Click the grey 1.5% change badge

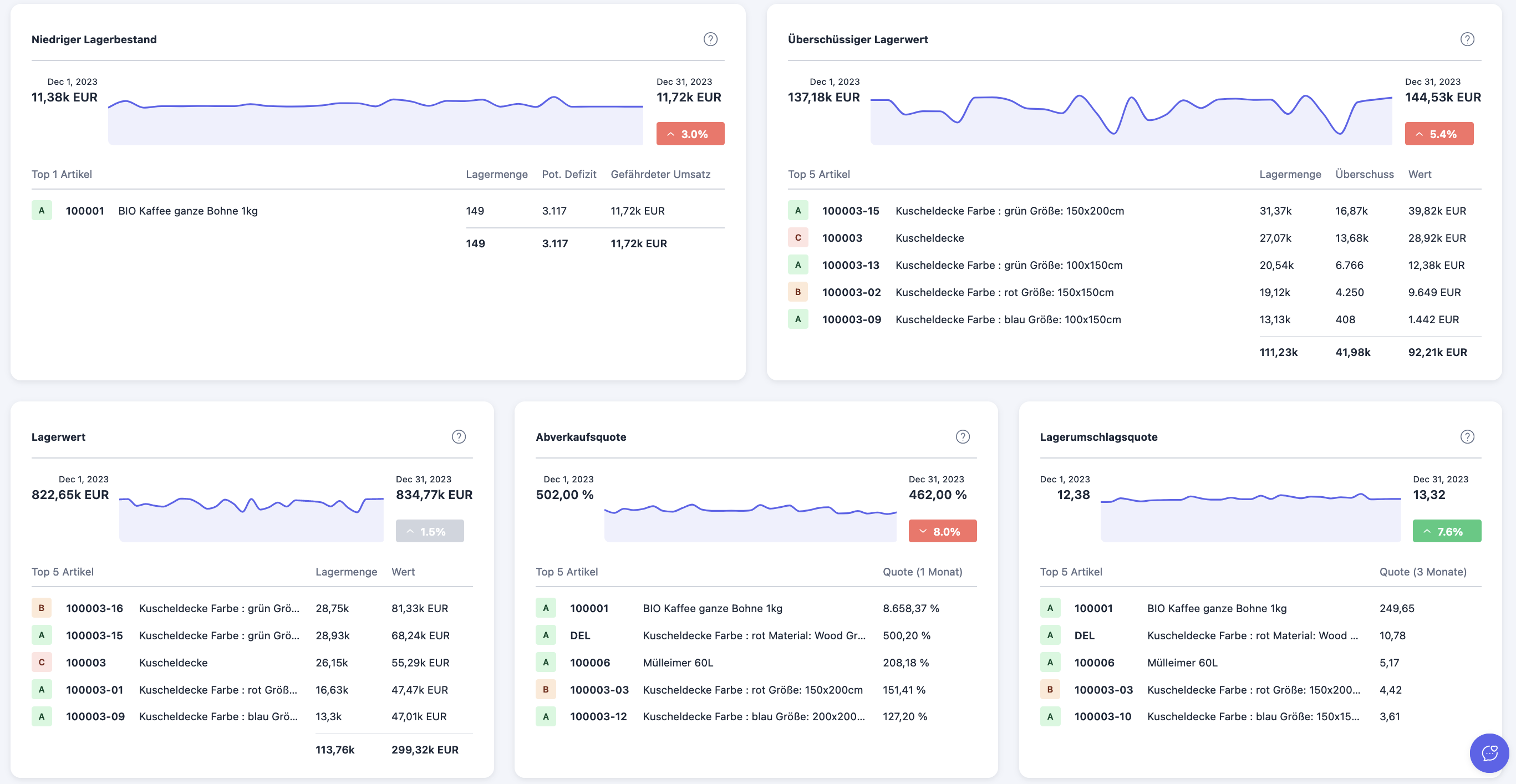(430, 532)
